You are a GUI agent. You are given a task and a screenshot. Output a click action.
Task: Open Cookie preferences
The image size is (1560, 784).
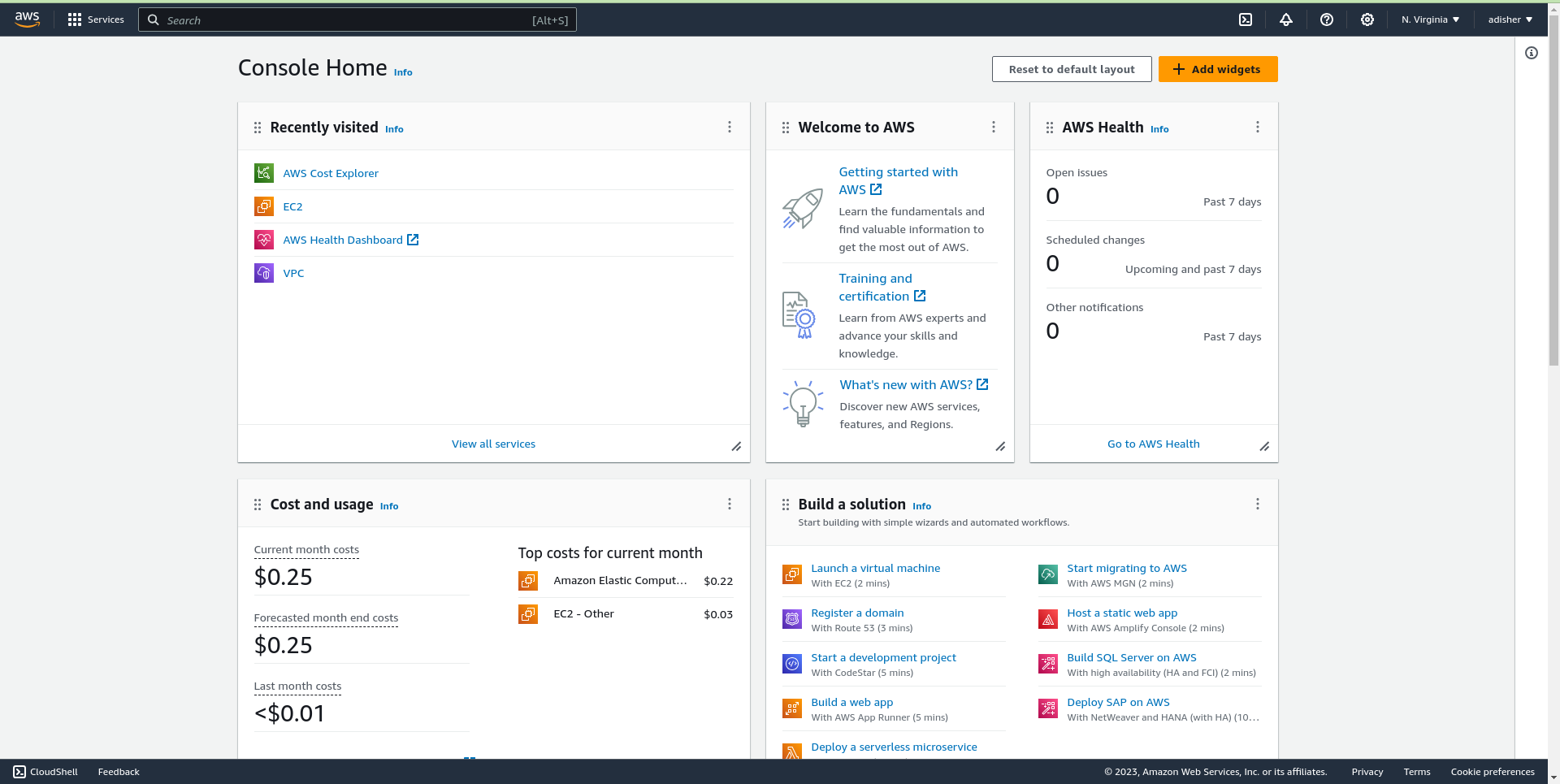click(1493, 772)
